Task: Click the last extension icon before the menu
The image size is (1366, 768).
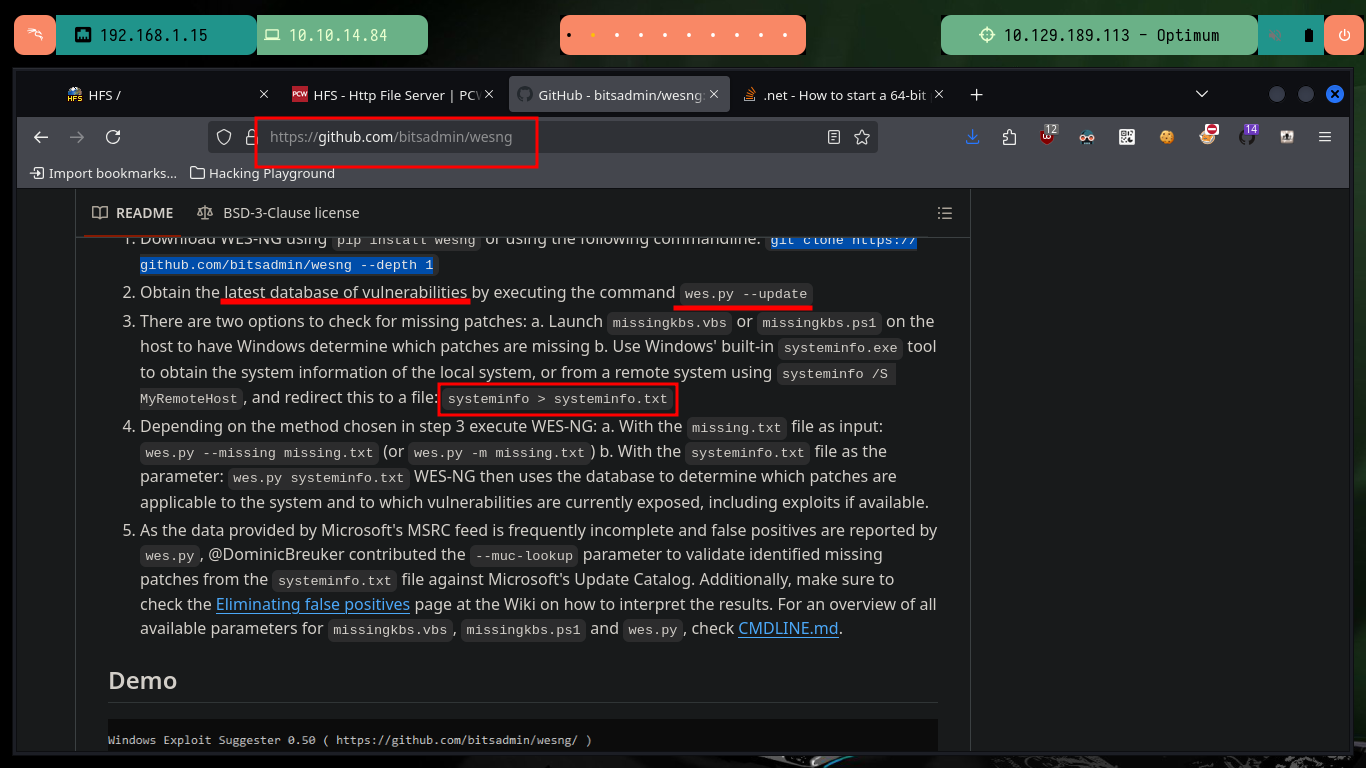Action: pos(1287,137)
